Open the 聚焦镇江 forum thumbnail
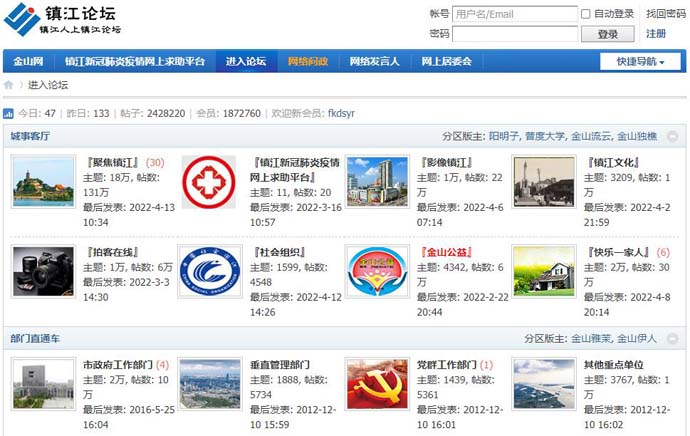This screenshot has height=436, width=690. pyautogui.click(x=43, y=182)
